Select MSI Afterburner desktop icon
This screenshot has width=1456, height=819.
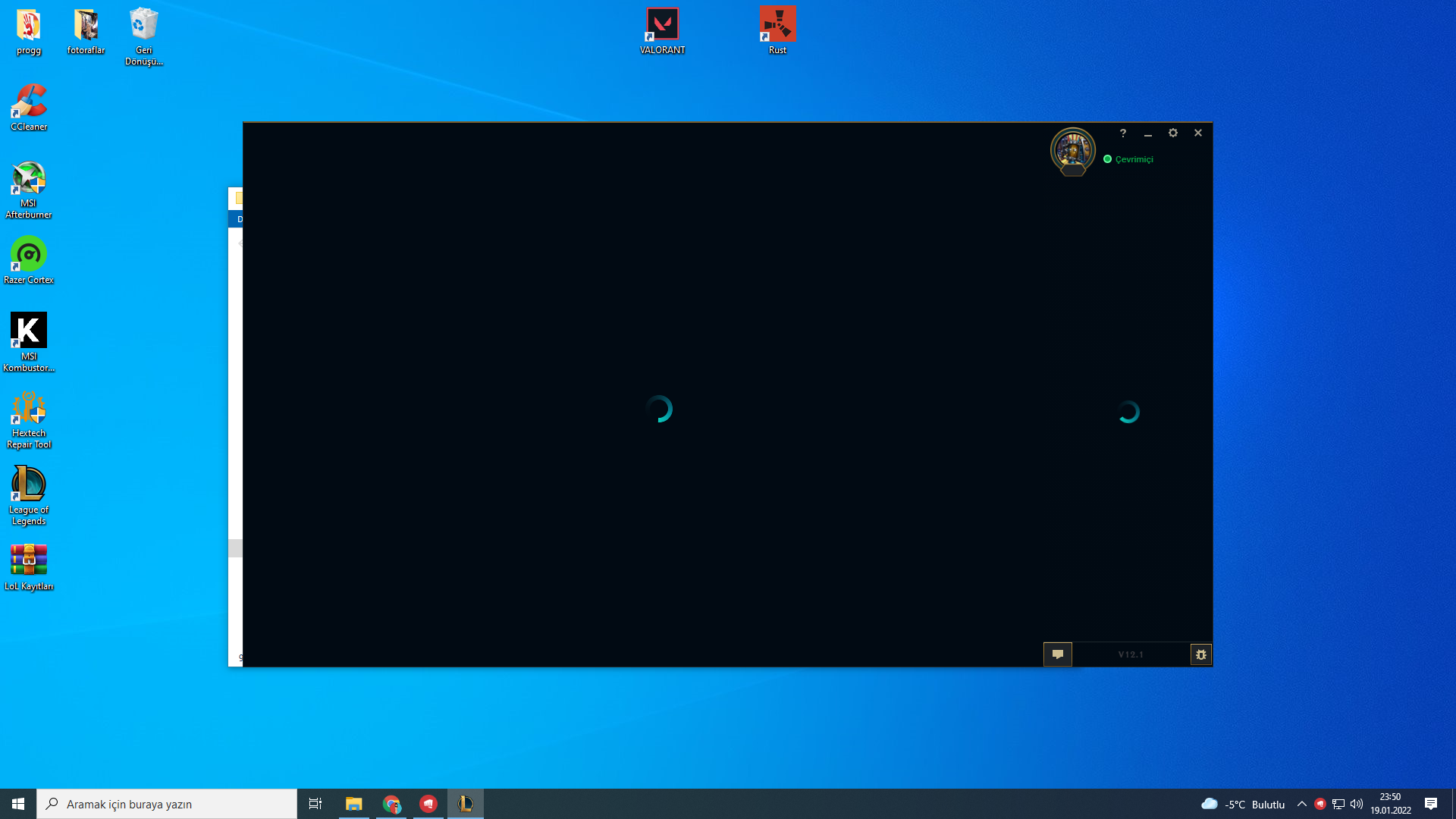click(29, 190)
